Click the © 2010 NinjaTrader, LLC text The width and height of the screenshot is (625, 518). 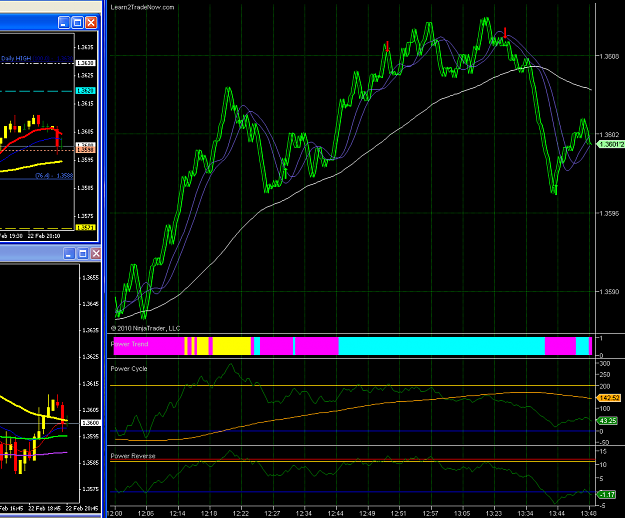(x=145, y=328)
